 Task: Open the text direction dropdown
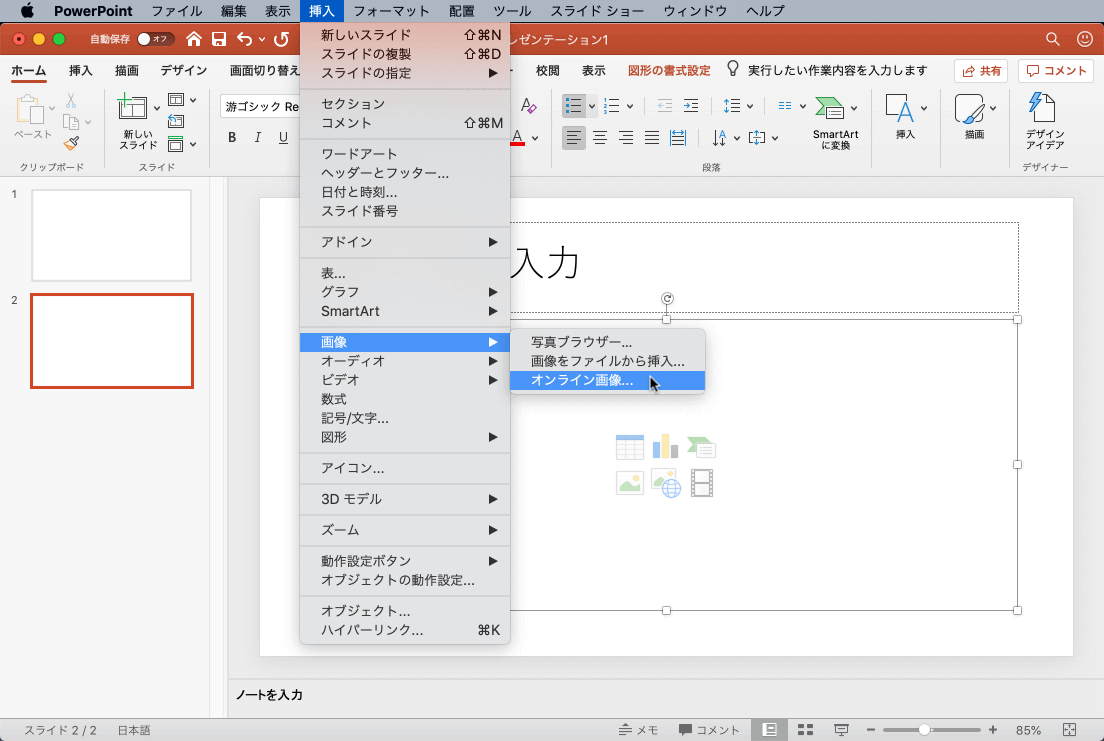(726, 137)
